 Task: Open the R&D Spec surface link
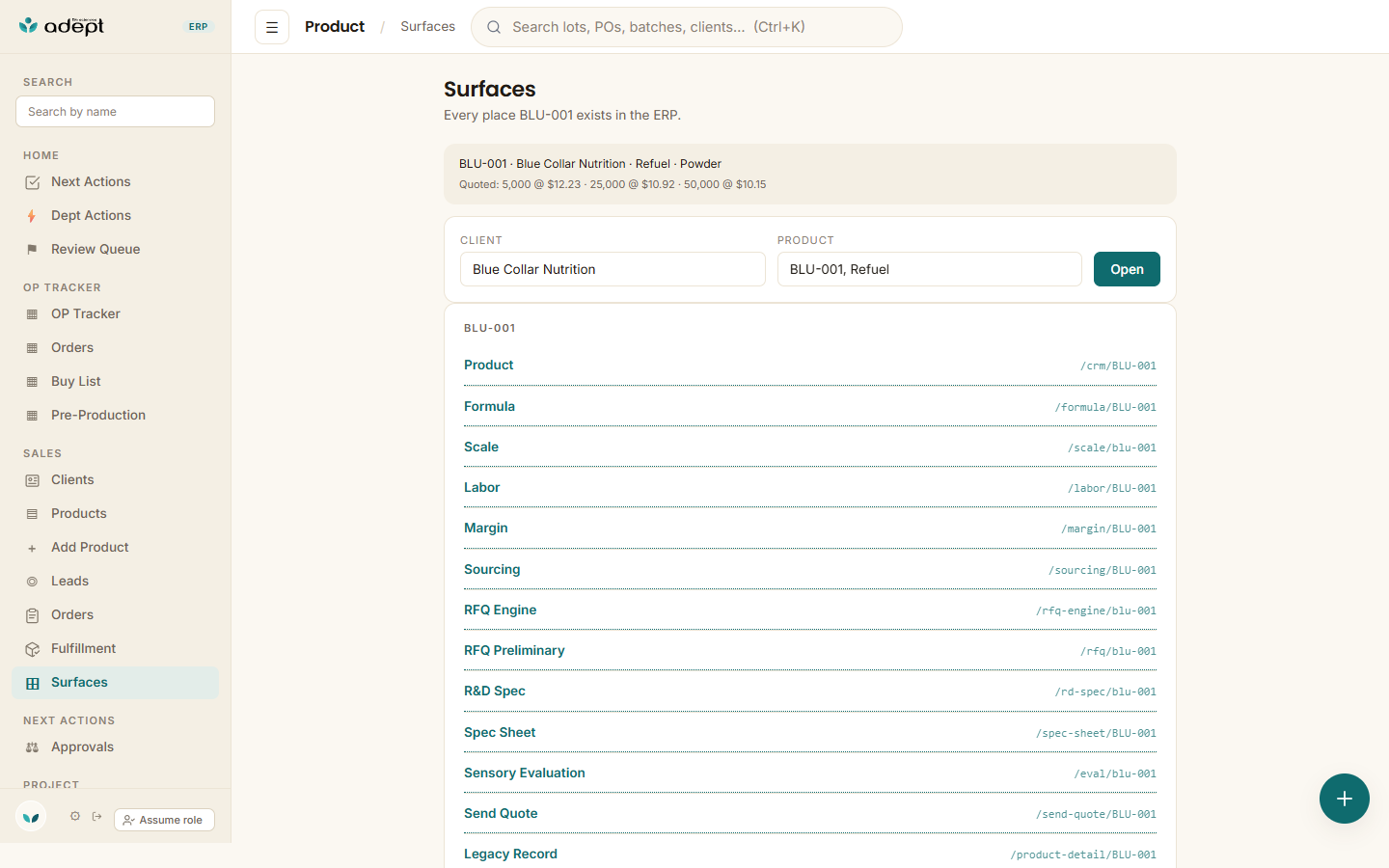pyautogui.click(x=495, y=691)
